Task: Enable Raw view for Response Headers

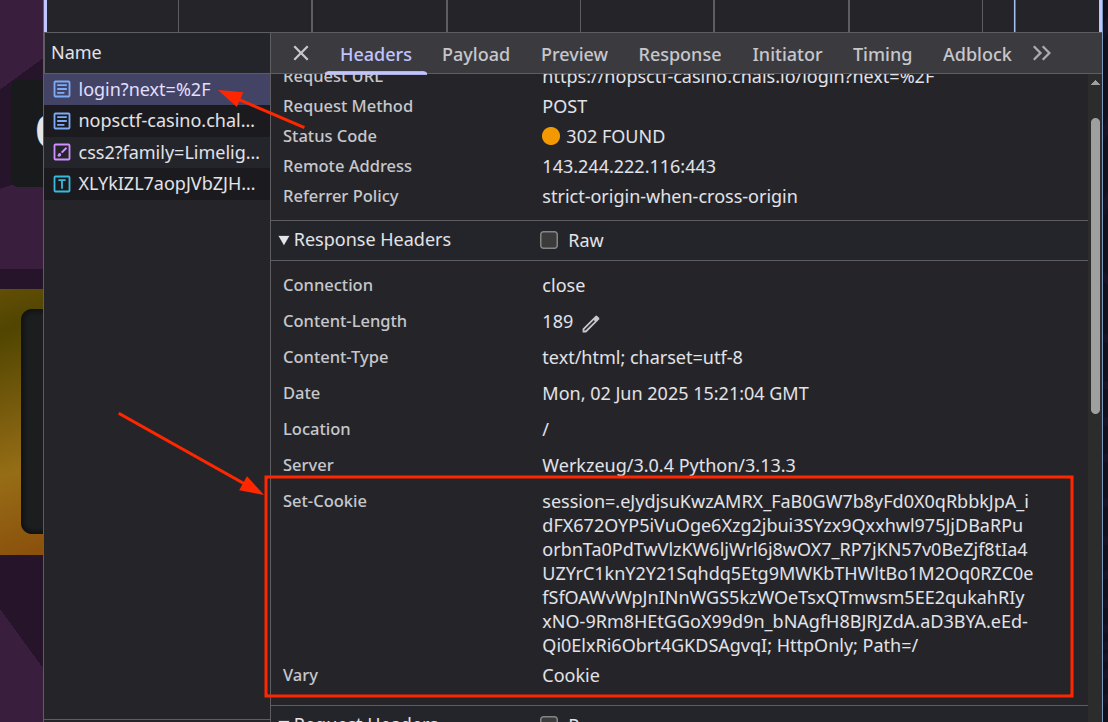Action: tap(549, 240)
